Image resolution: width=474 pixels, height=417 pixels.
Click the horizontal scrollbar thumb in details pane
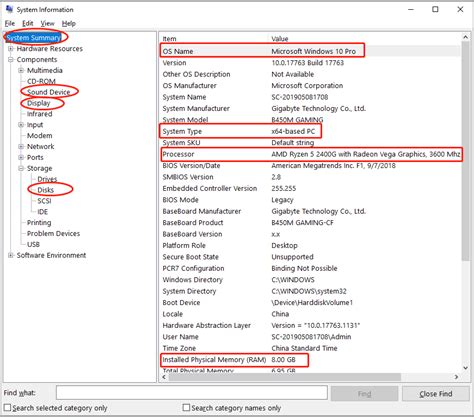click(285, 377)
